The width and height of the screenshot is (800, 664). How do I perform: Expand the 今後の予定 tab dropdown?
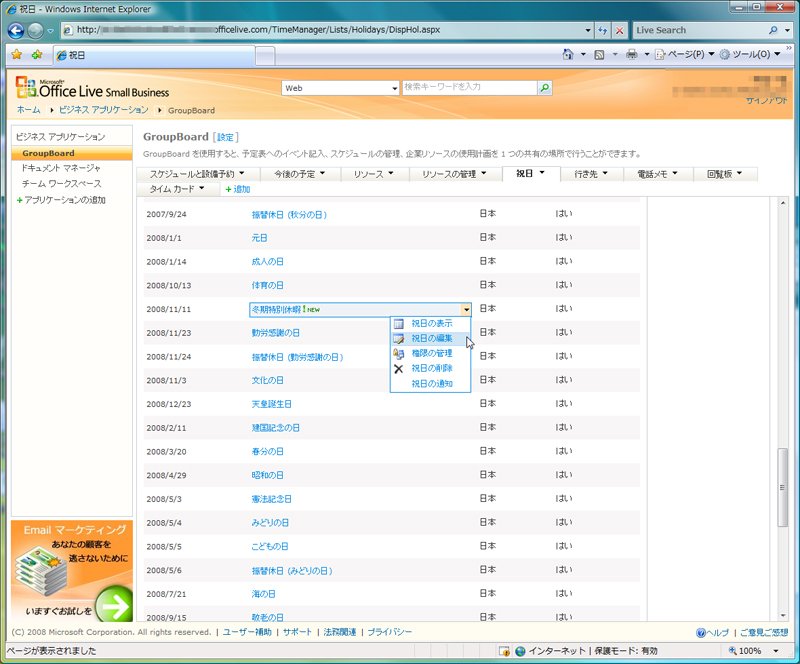click(322, 174)
